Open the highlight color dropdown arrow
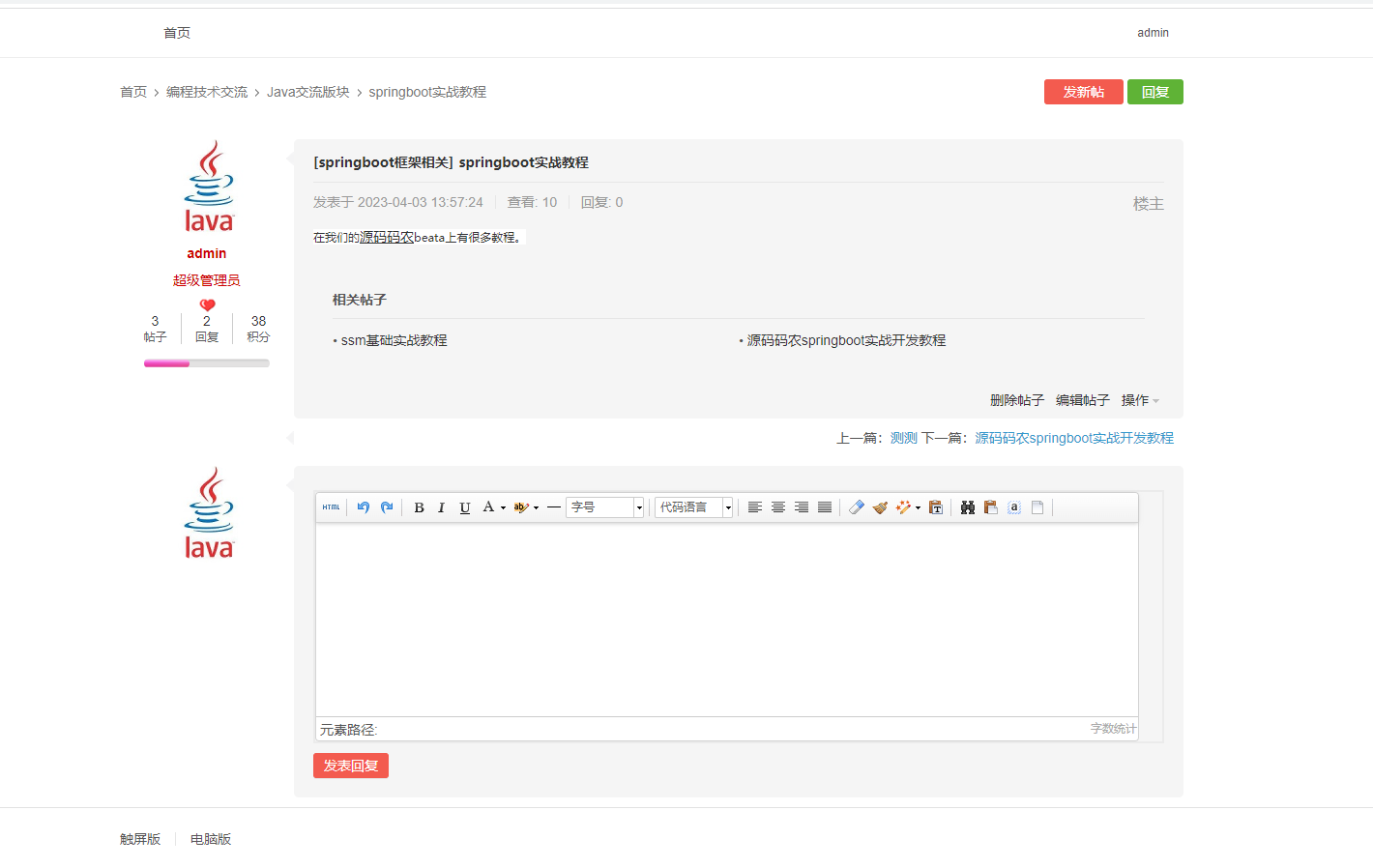This screenshot has width=1373, height=868. click(536, 507)
